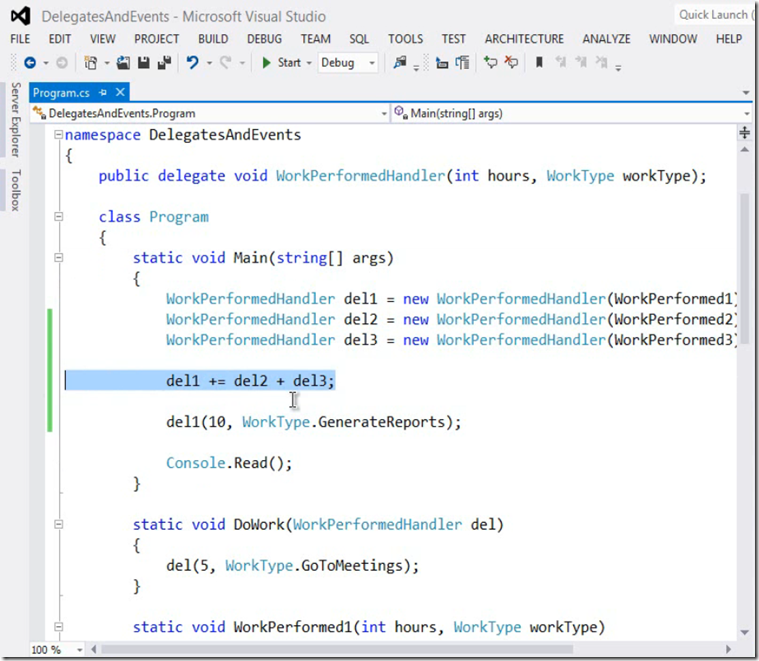This screenshot has width=759, height=661.
Task: Click the vertical scrollbar down arrow
Action: tap(744, 631)
